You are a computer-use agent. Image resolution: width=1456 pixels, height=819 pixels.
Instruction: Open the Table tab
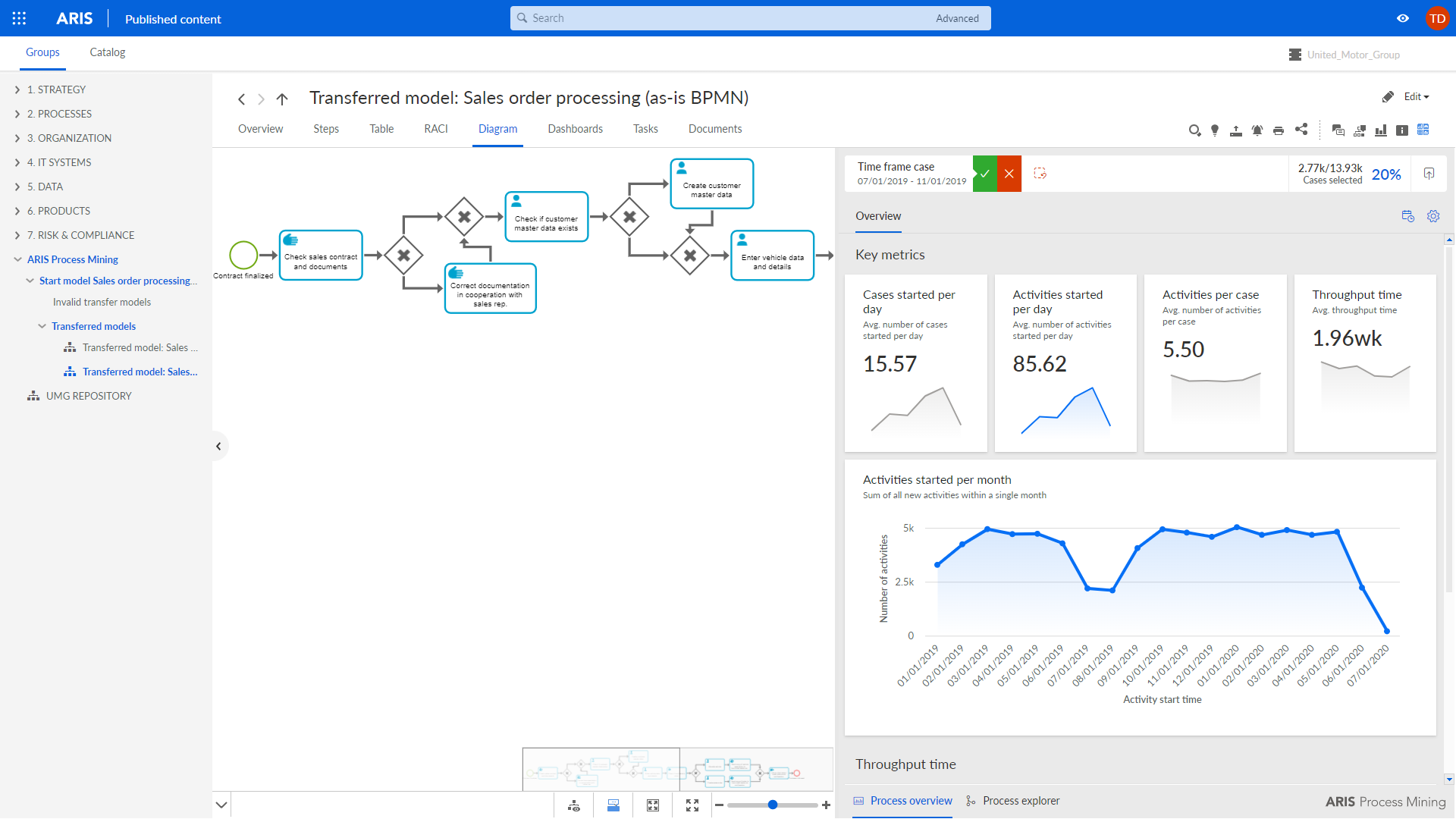tap(381, 129)
